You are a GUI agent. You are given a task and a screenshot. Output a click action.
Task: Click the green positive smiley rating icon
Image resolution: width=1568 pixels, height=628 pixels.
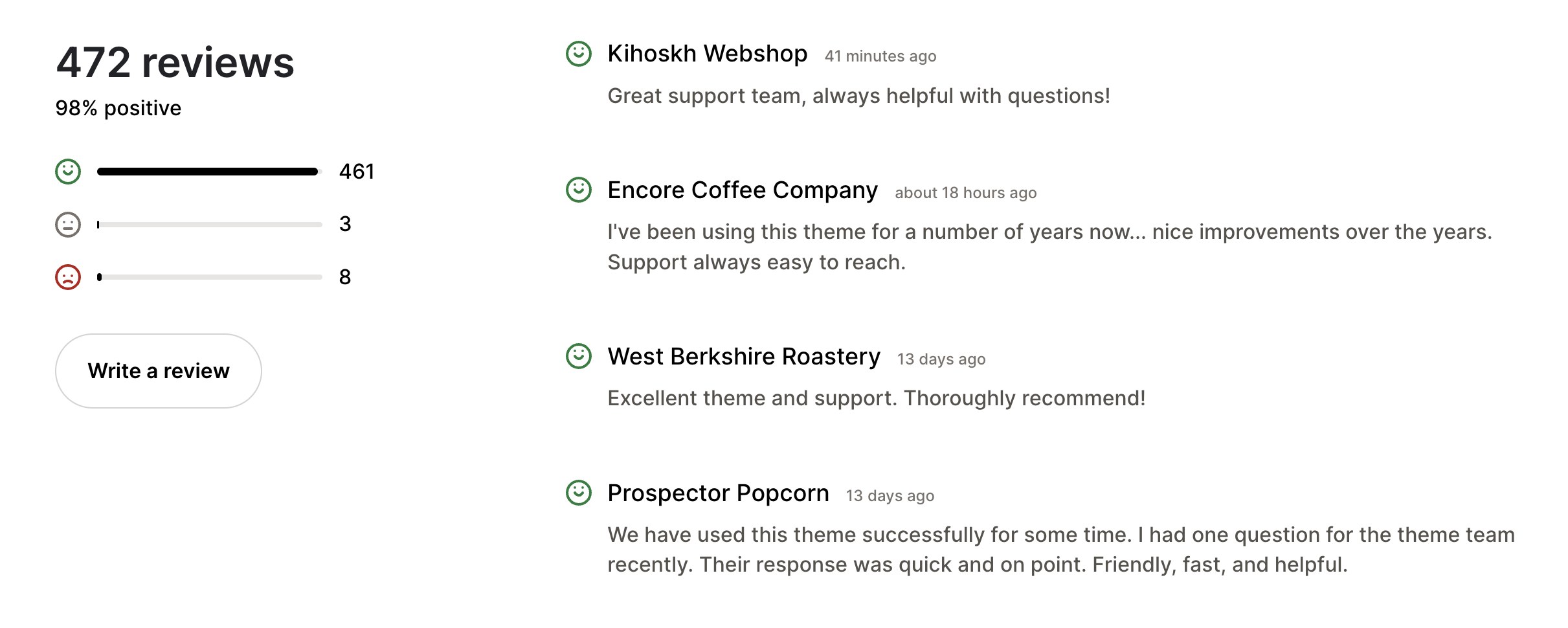tap(67, 172)
